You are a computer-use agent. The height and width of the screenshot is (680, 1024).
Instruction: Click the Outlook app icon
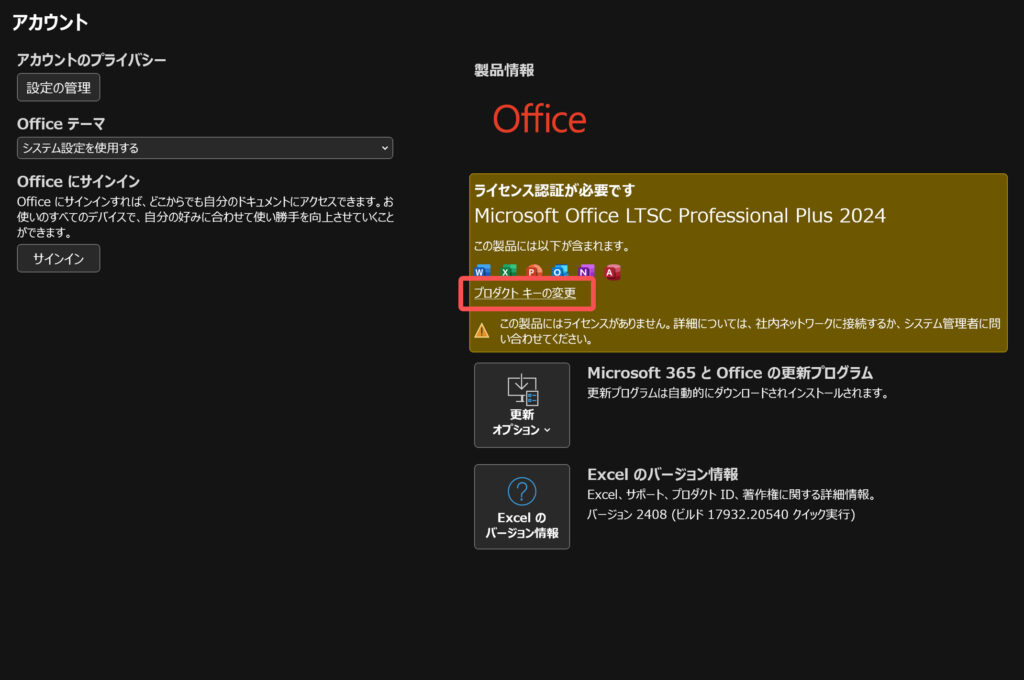pyautogui.click(x=560, y=271)
